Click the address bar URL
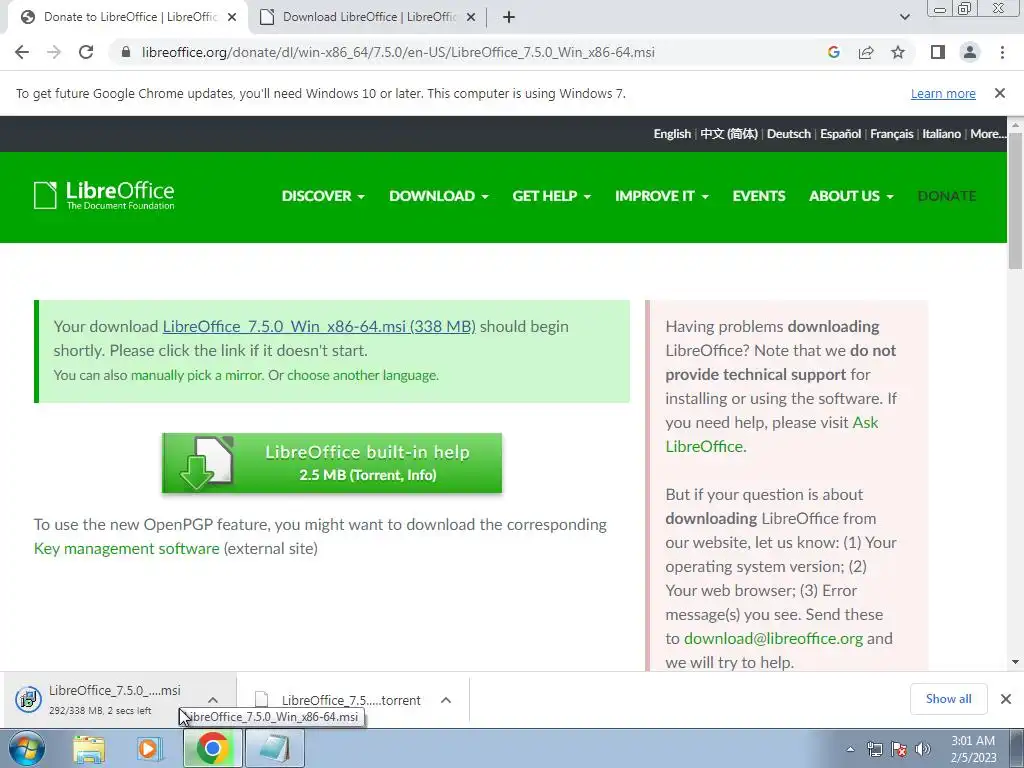The height and width of the screenshot is (768, 1024). pos(398,52)
